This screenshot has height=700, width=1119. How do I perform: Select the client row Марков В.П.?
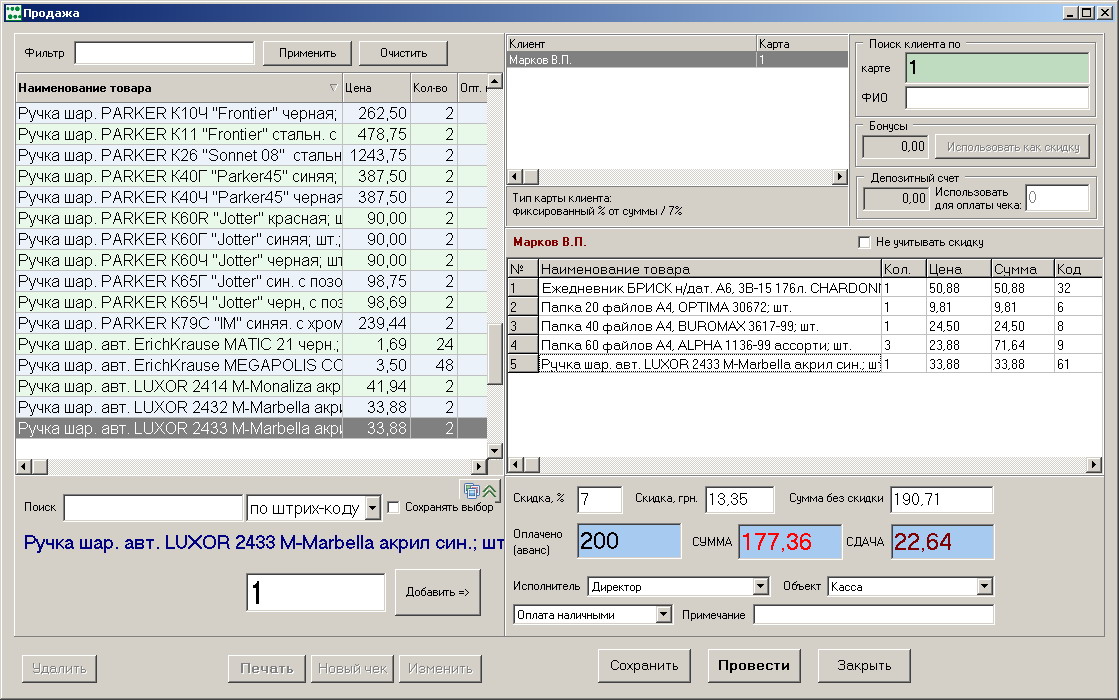click(677, 60)
